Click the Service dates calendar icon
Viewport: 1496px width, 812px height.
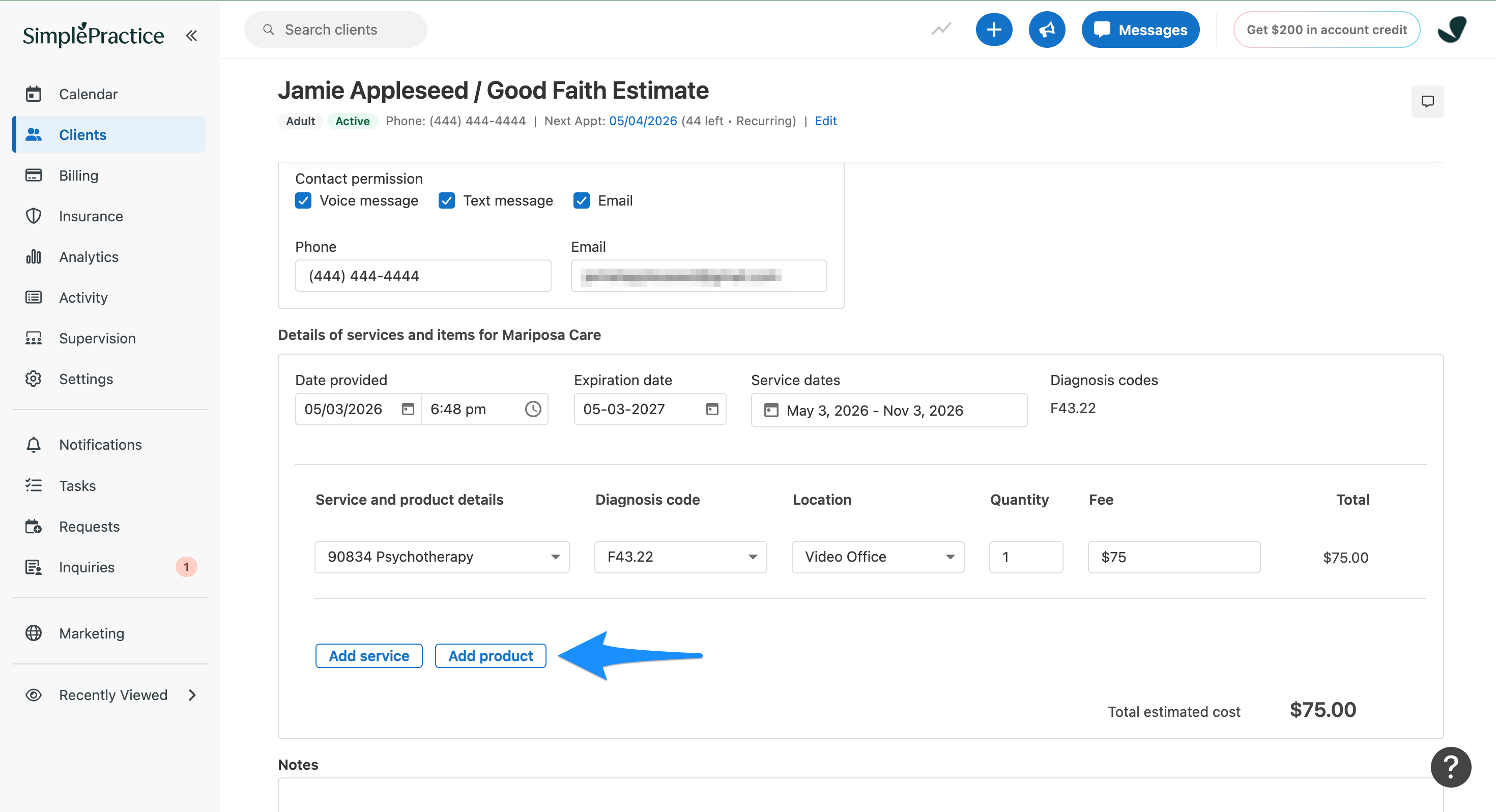click(771, 410)
